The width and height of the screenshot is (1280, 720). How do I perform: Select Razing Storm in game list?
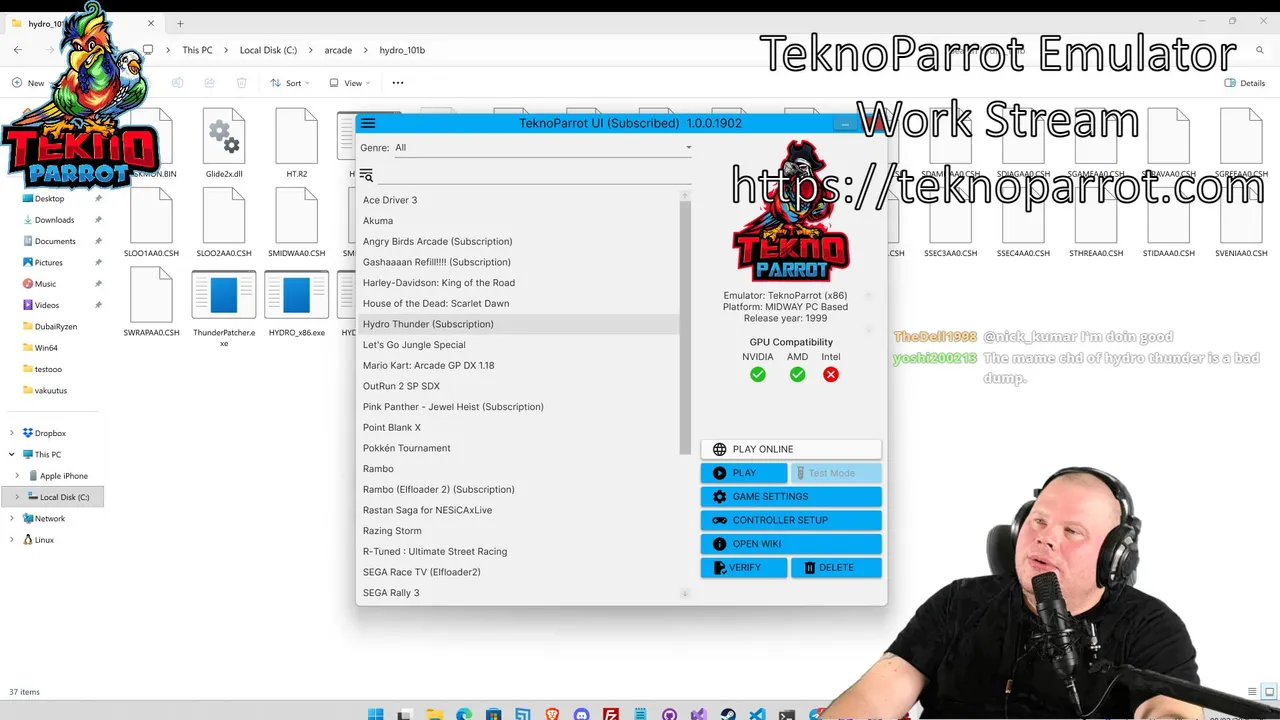[x=518, y=531]
